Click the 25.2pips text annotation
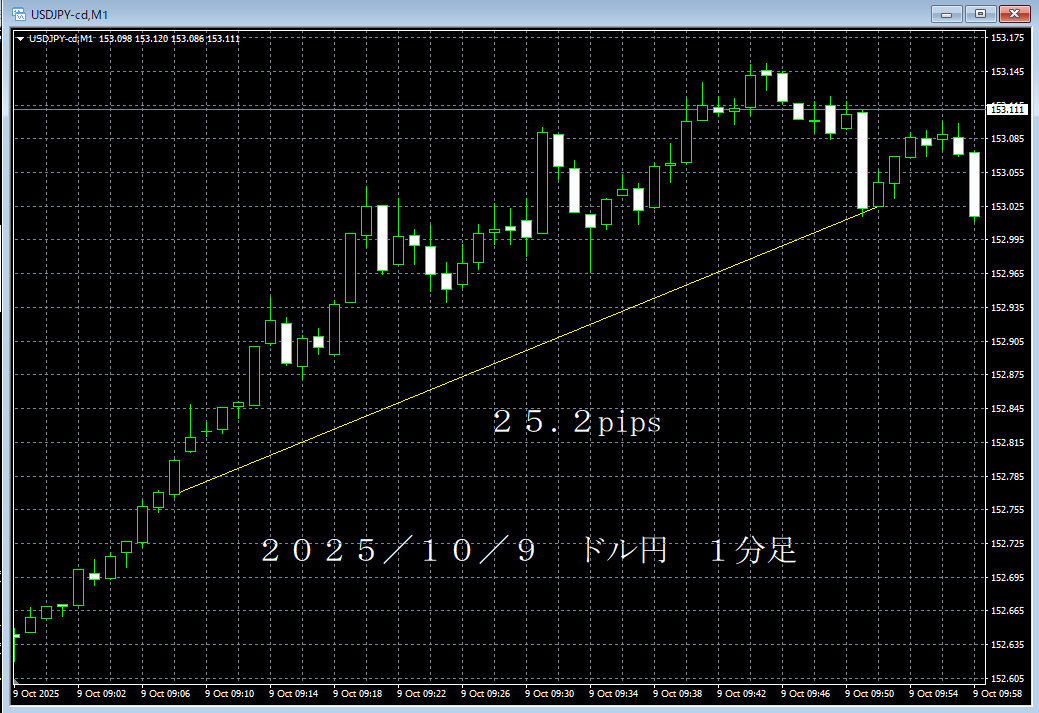Screen dimensions: 1039x713 coord(575,423)
